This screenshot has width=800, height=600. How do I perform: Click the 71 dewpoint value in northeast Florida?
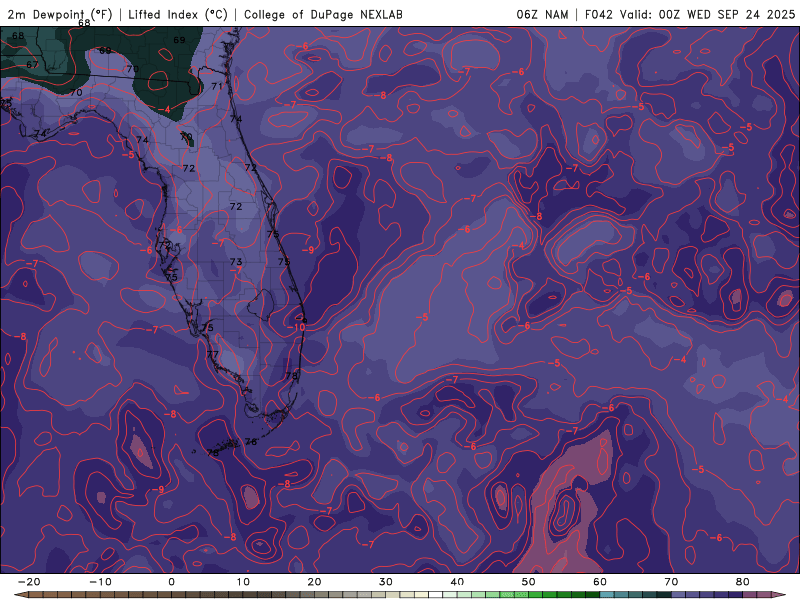pos(217,86)
